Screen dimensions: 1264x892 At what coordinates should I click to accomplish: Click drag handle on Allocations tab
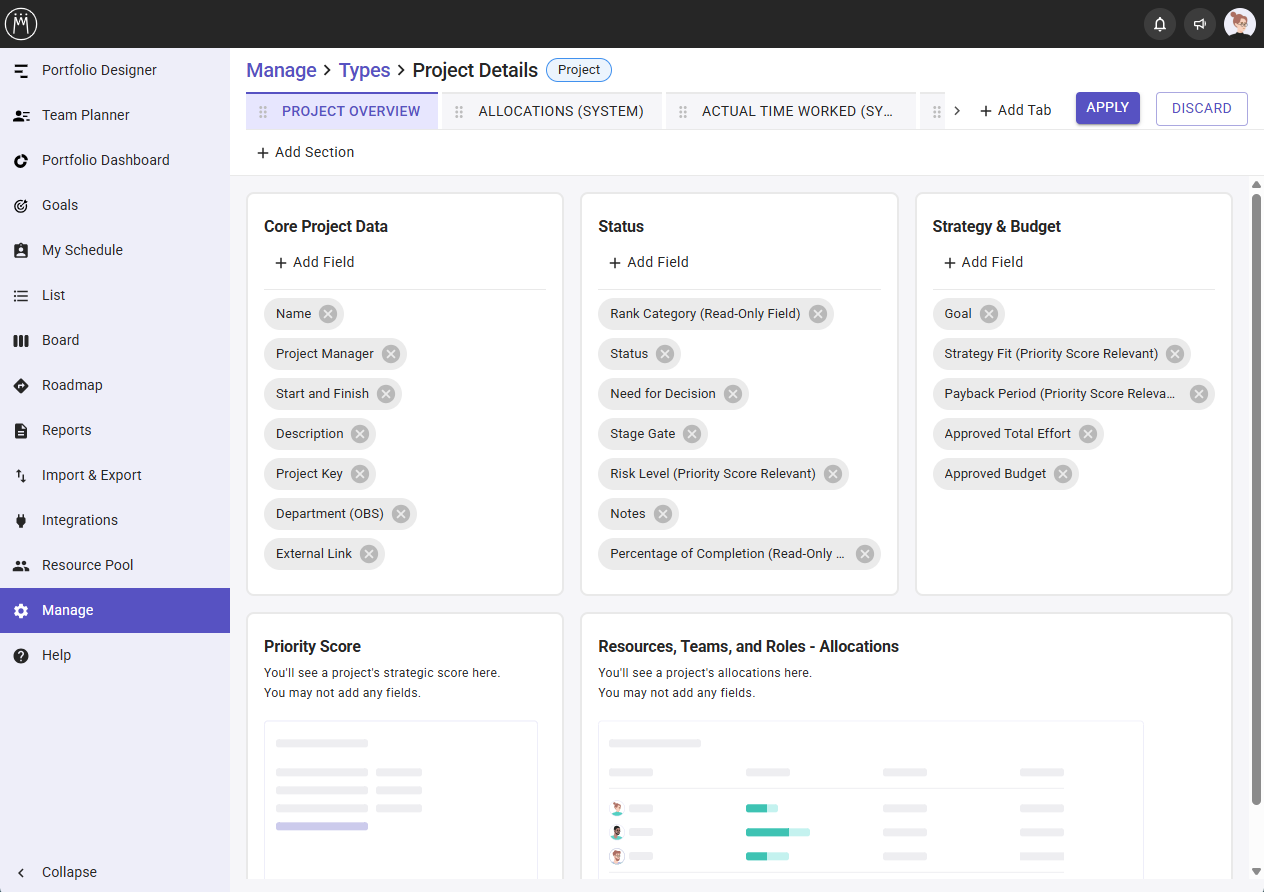tap(460, 111)
